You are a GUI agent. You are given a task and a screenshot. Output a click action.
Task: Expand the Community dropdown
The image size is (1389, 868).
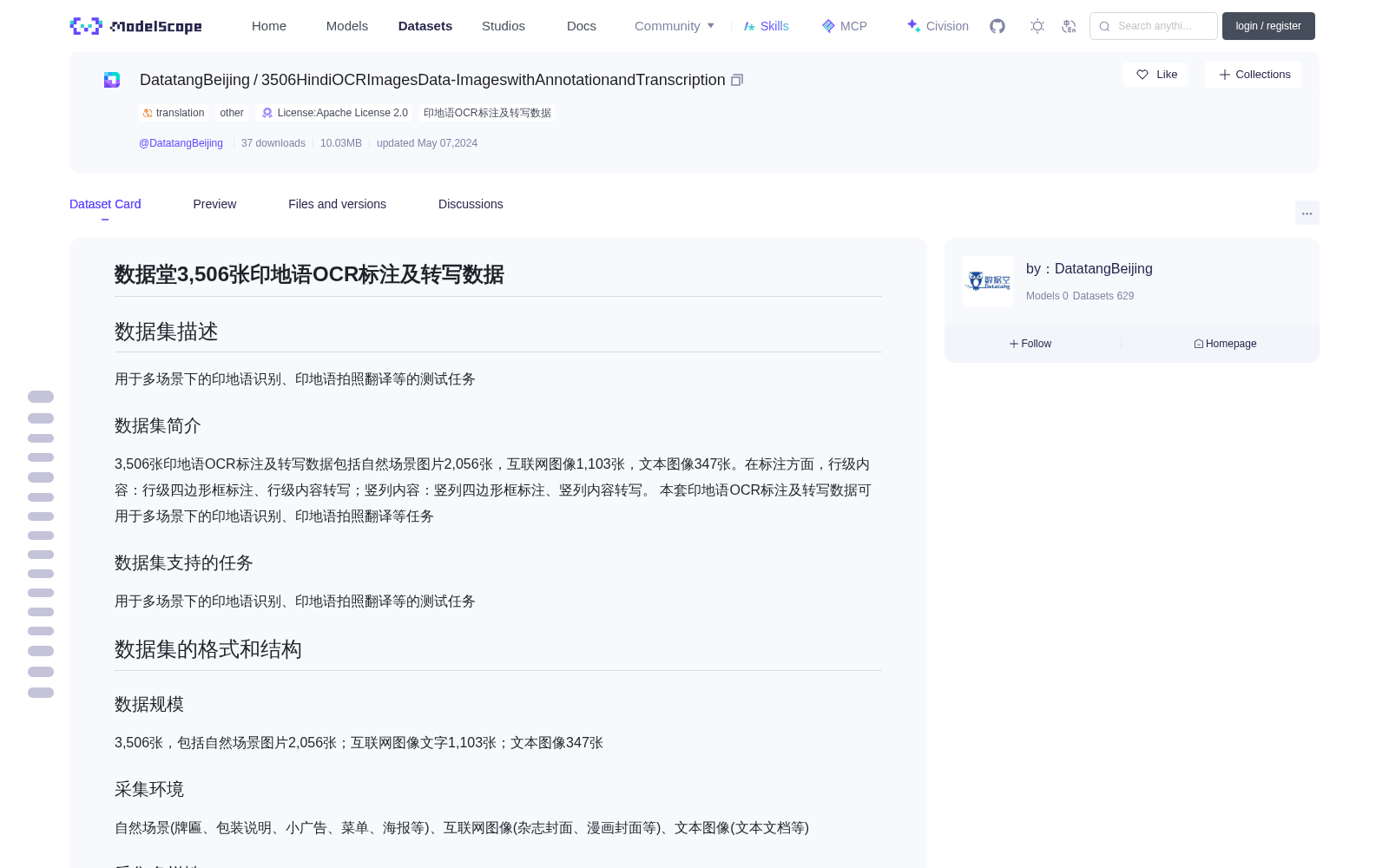click(x=675, y=26)
